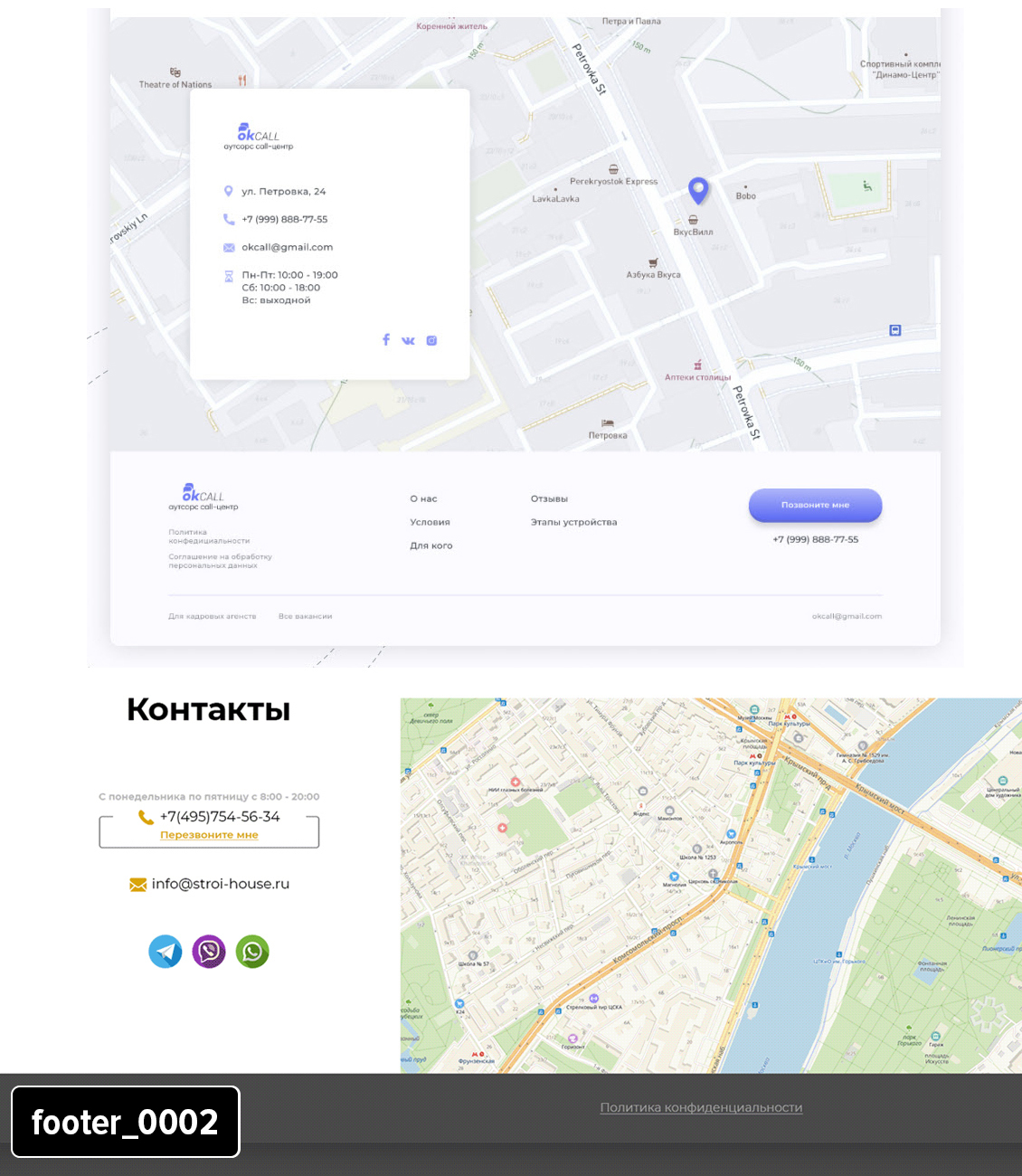
Task: Click the OkCall logo in footer
Action: coord(203,497)
